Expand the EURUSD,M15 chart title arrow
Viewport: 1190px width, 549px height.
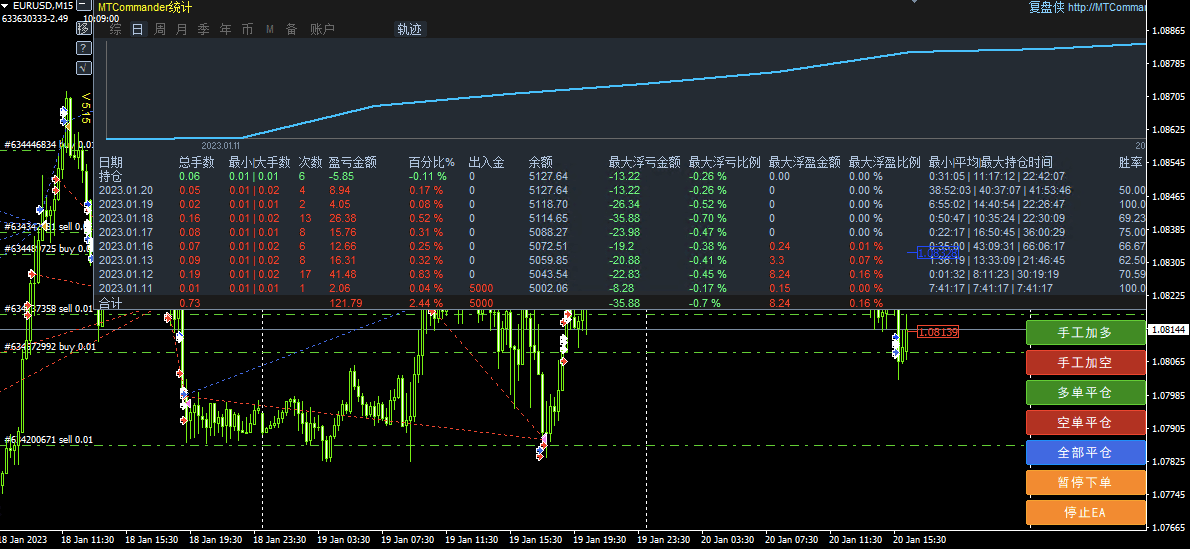6,6
